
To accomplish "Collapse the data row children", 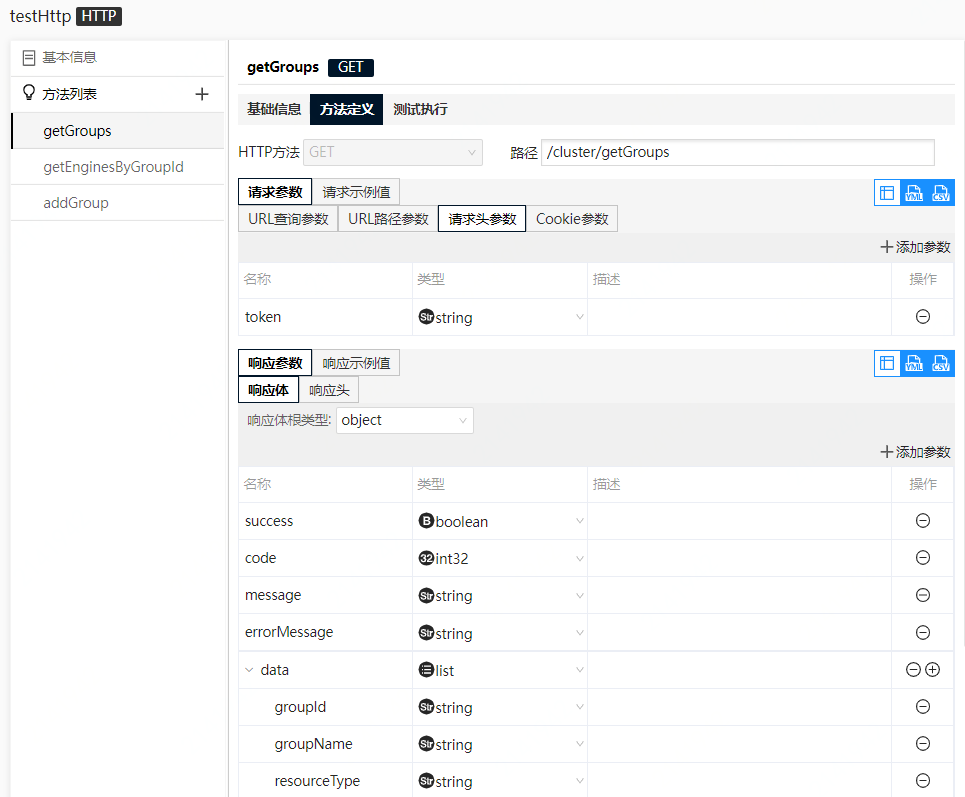I will click(249, 670).
